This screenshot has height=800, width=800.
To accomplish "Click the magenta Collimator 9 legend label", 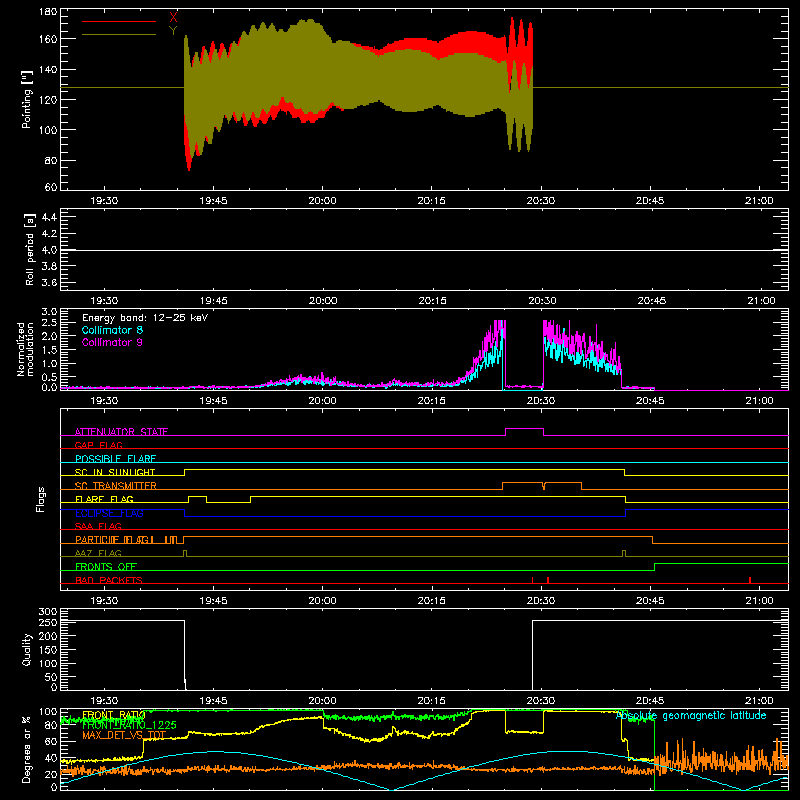I will 112,342.
